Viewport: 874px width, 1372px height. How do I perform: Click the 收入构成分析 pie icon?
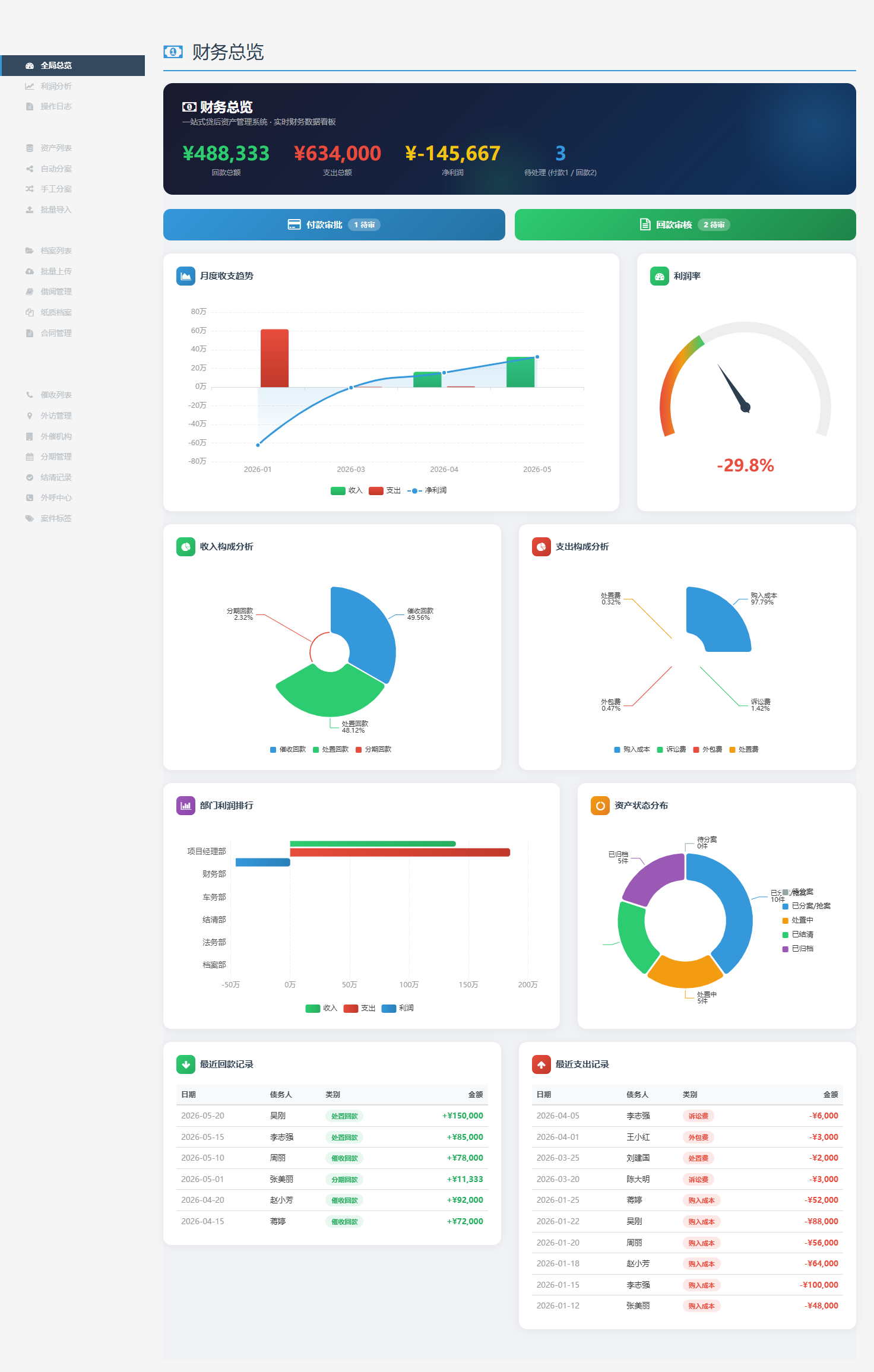[186, 547]
